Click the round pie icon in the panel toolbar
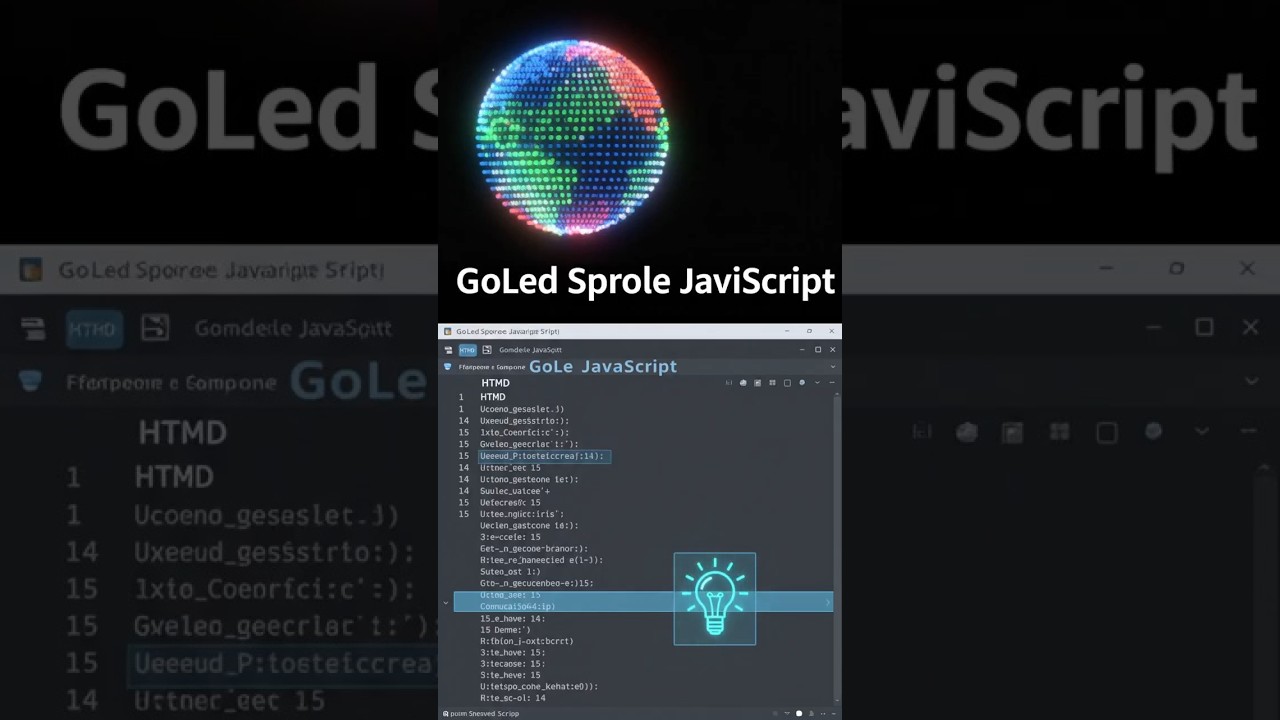 (x=743, y=382)
